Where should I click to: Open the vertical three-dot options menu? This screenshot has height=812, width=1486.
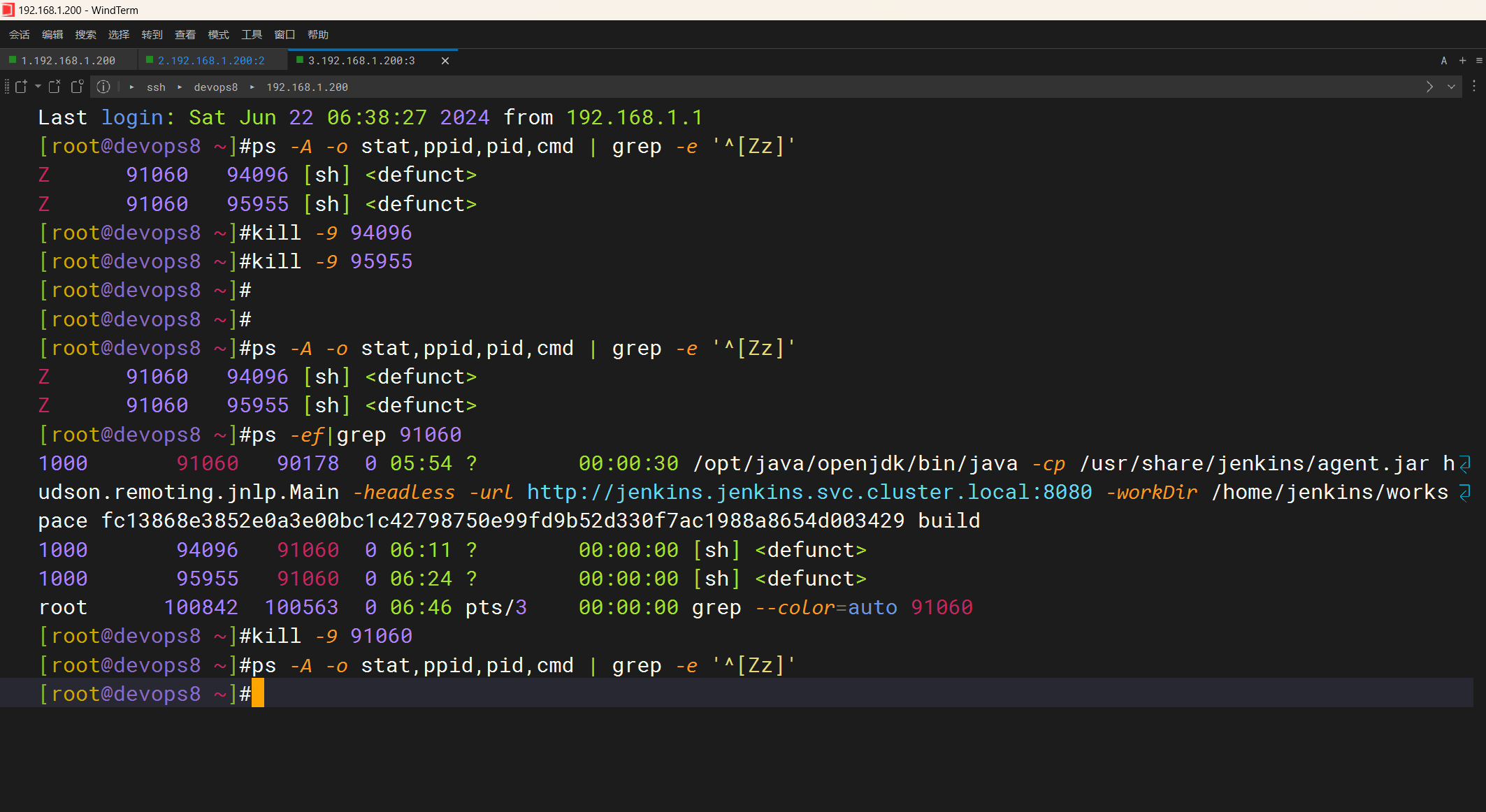pos(1474,87)
